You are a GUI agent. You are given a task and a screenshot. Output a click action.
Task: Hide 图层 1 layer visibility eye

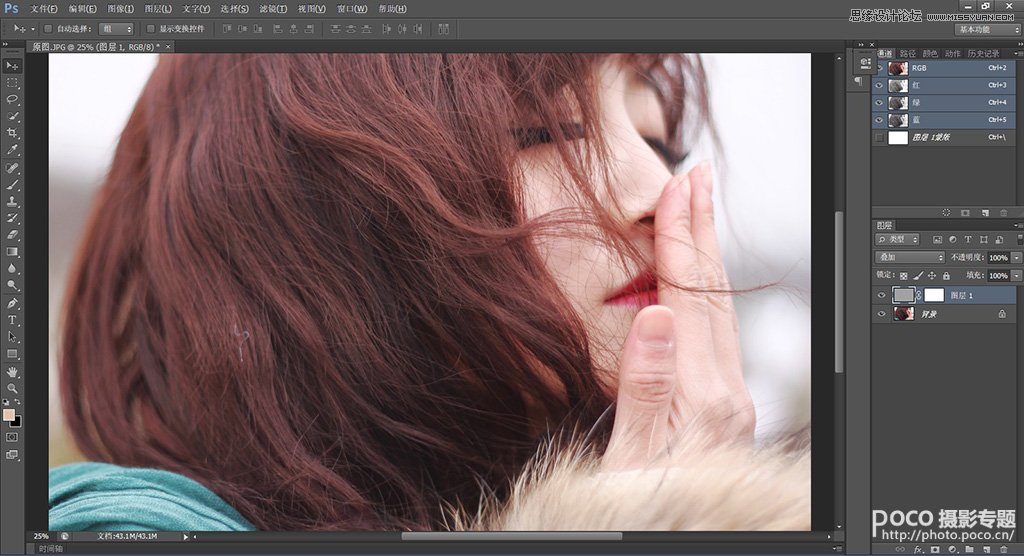[881, 295]
